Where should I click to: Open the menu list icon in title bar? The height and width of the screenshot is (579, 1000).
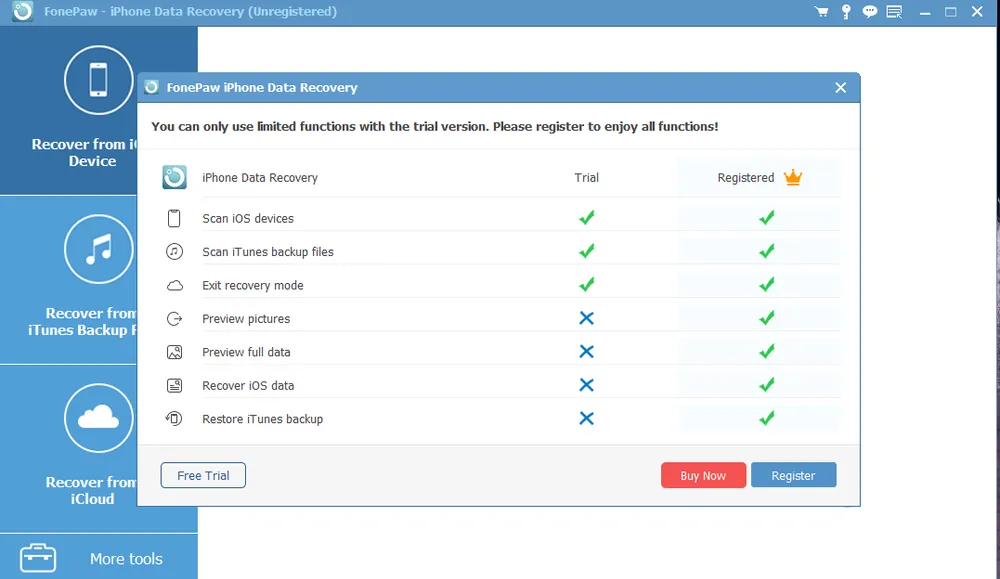point(894,11)
